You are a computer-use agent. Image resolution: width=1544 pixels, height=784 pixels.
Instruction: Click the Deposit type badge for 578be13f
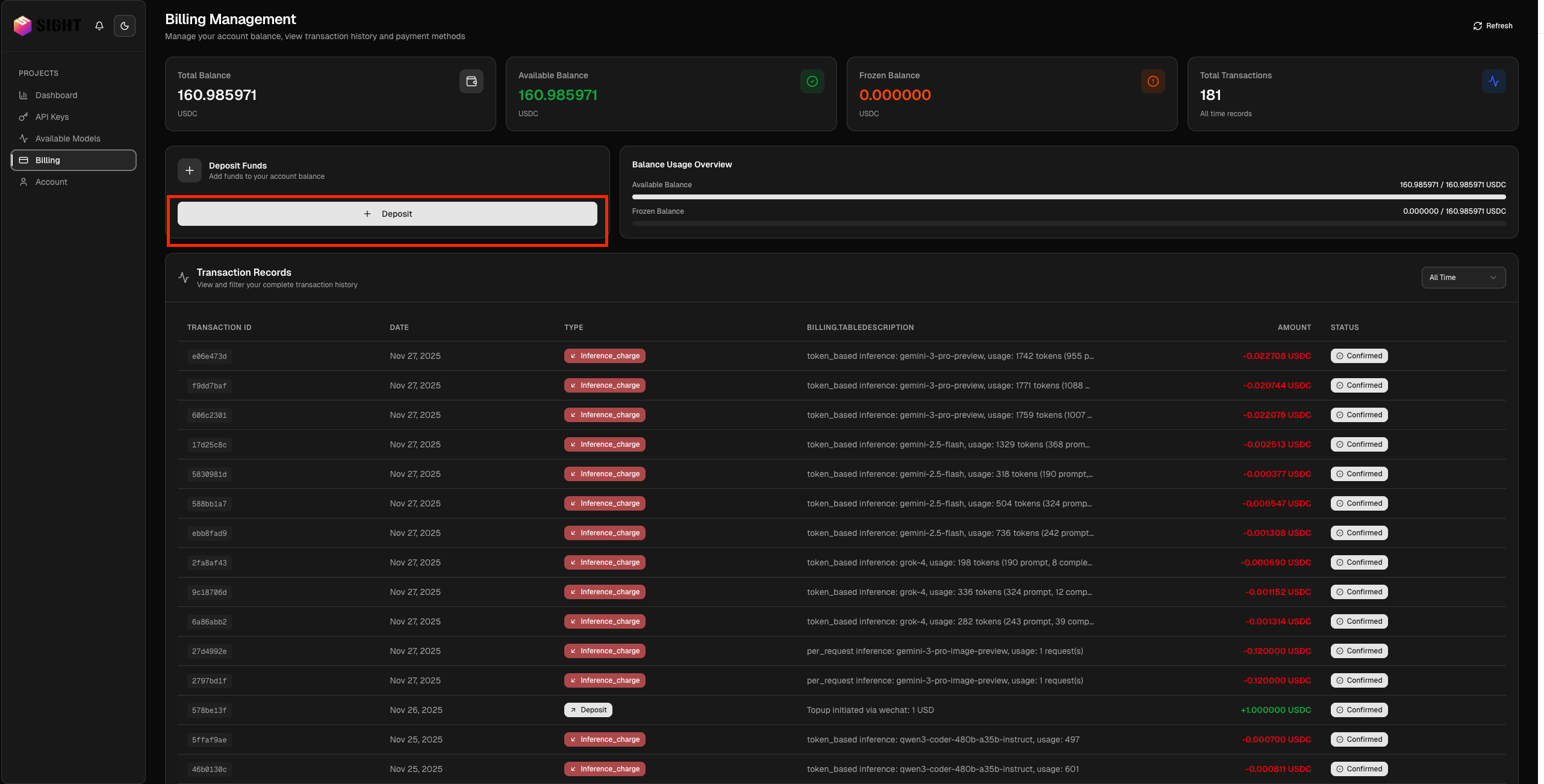pos(588,710)
